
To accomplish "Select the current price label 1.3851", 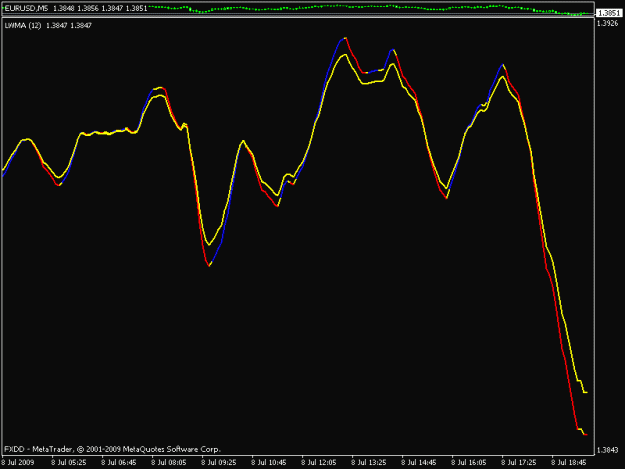I will click(609, 13).
